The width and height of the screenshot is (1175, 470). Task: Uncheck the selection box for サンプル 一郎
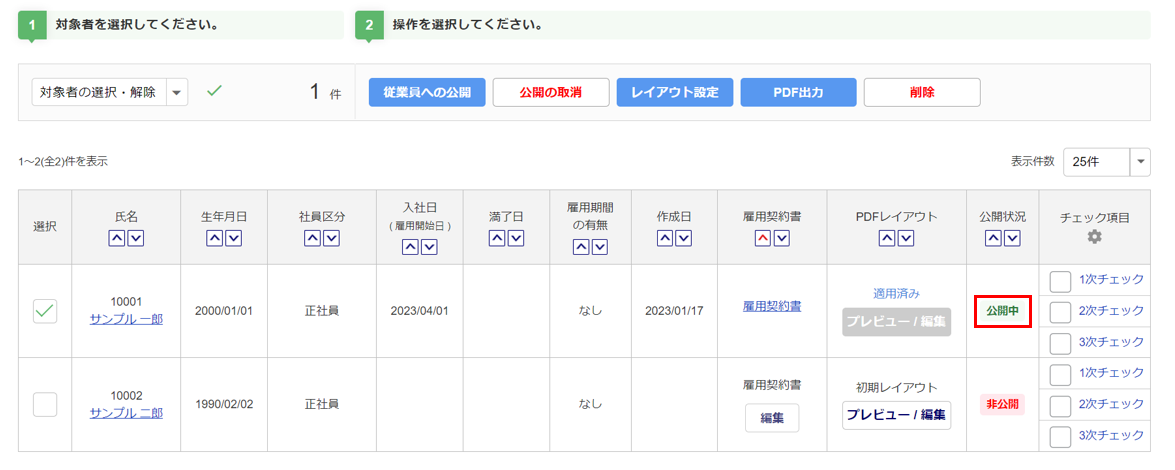pos(45,311)
